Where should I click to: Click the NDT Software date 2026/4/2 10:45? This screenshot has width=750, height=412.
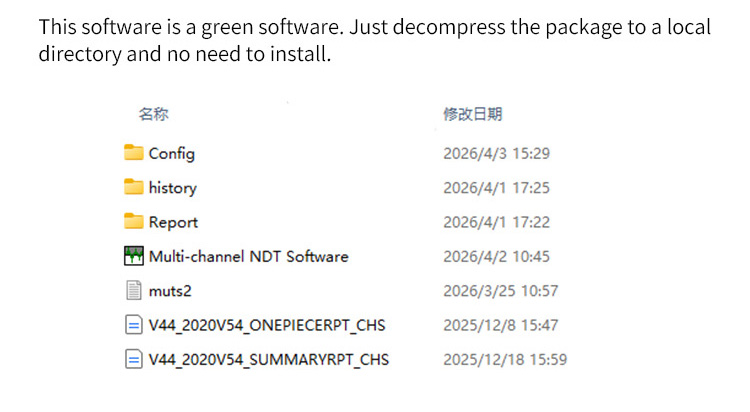click(x=496, y=256)
